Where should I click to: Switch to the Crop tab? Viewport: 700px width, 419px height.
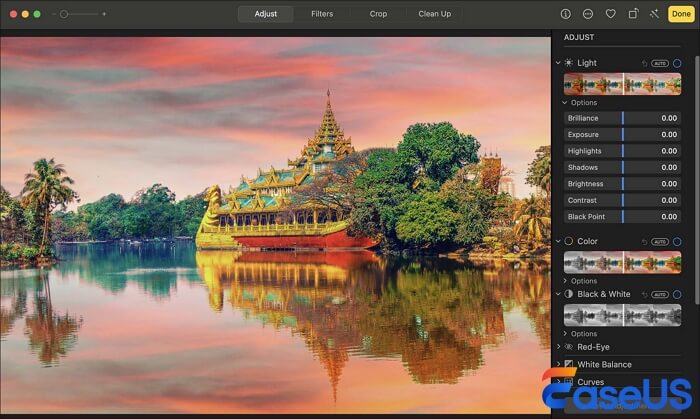[x=378, y=14]
